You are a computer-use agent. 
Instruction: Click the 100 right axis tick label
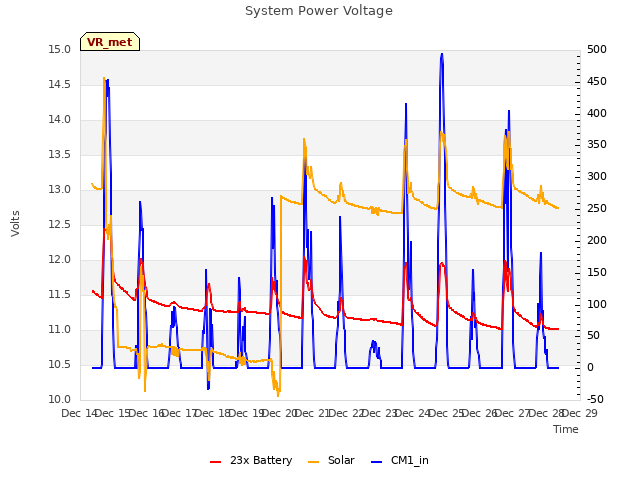click(x=597, y=304)
